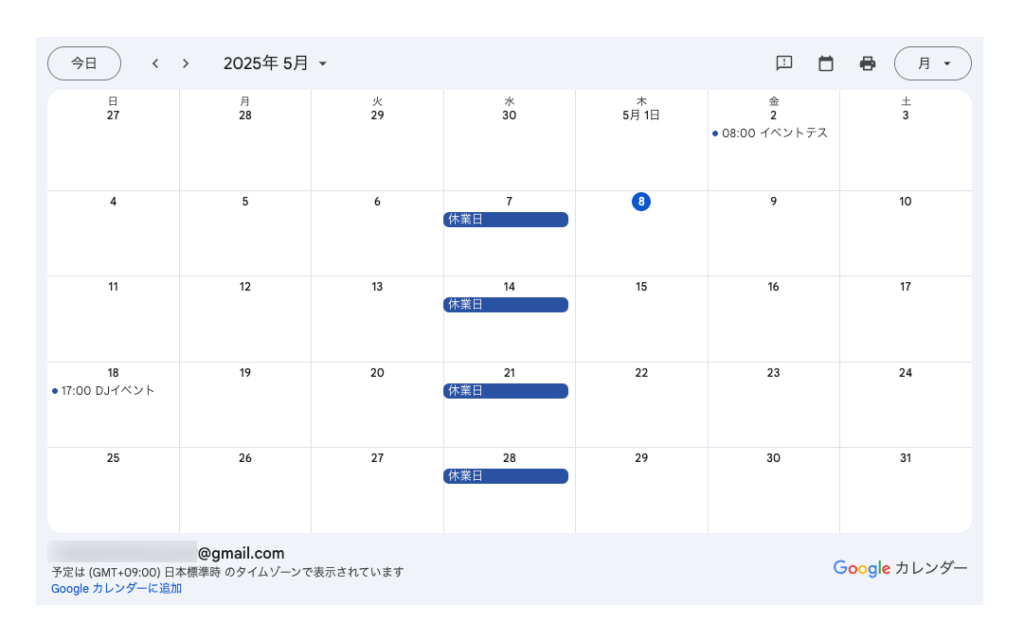Click the printer icon
This screenshot has height=640, width=1024.
point(867,63)
